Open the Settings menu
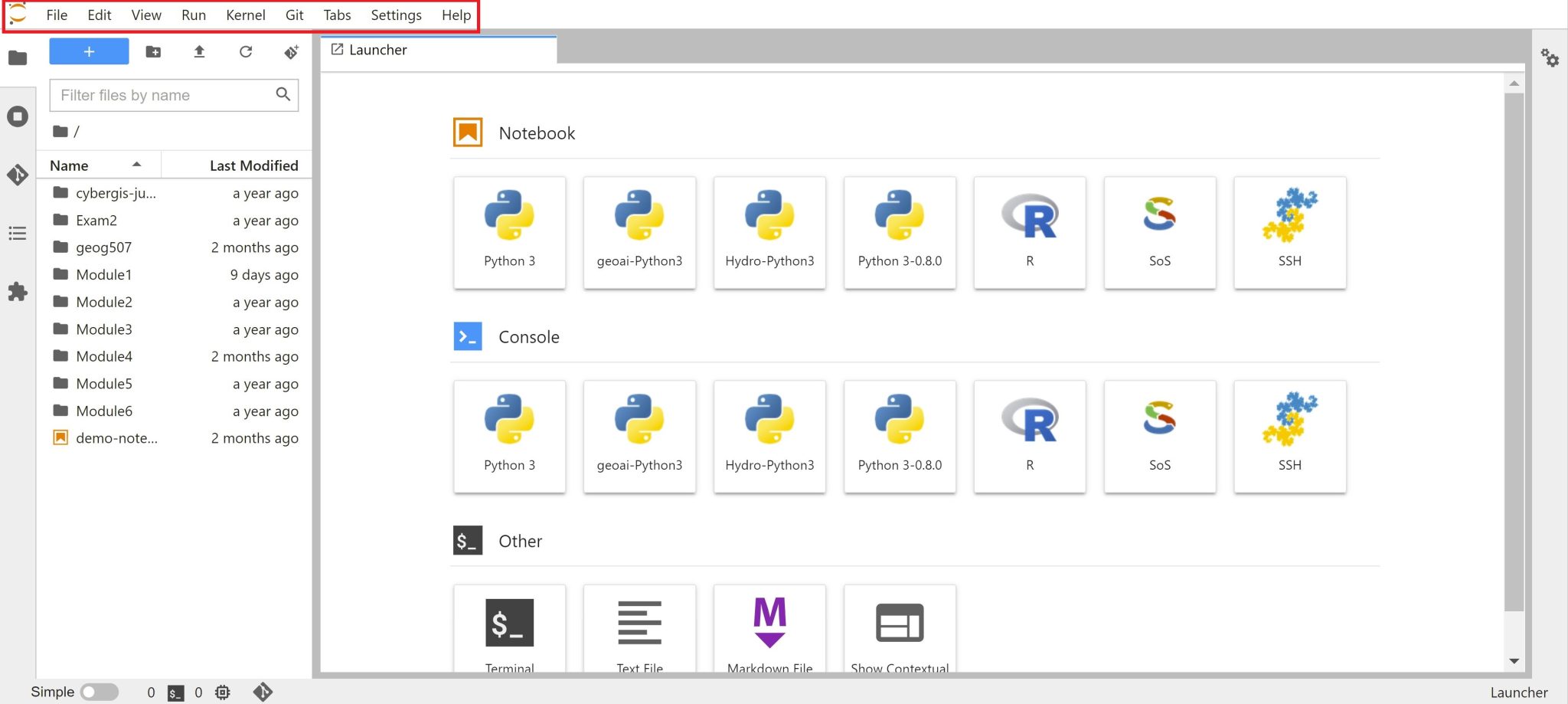Image resolution: width=1568 pixels, height=704 pixels. tap(396, 15)
